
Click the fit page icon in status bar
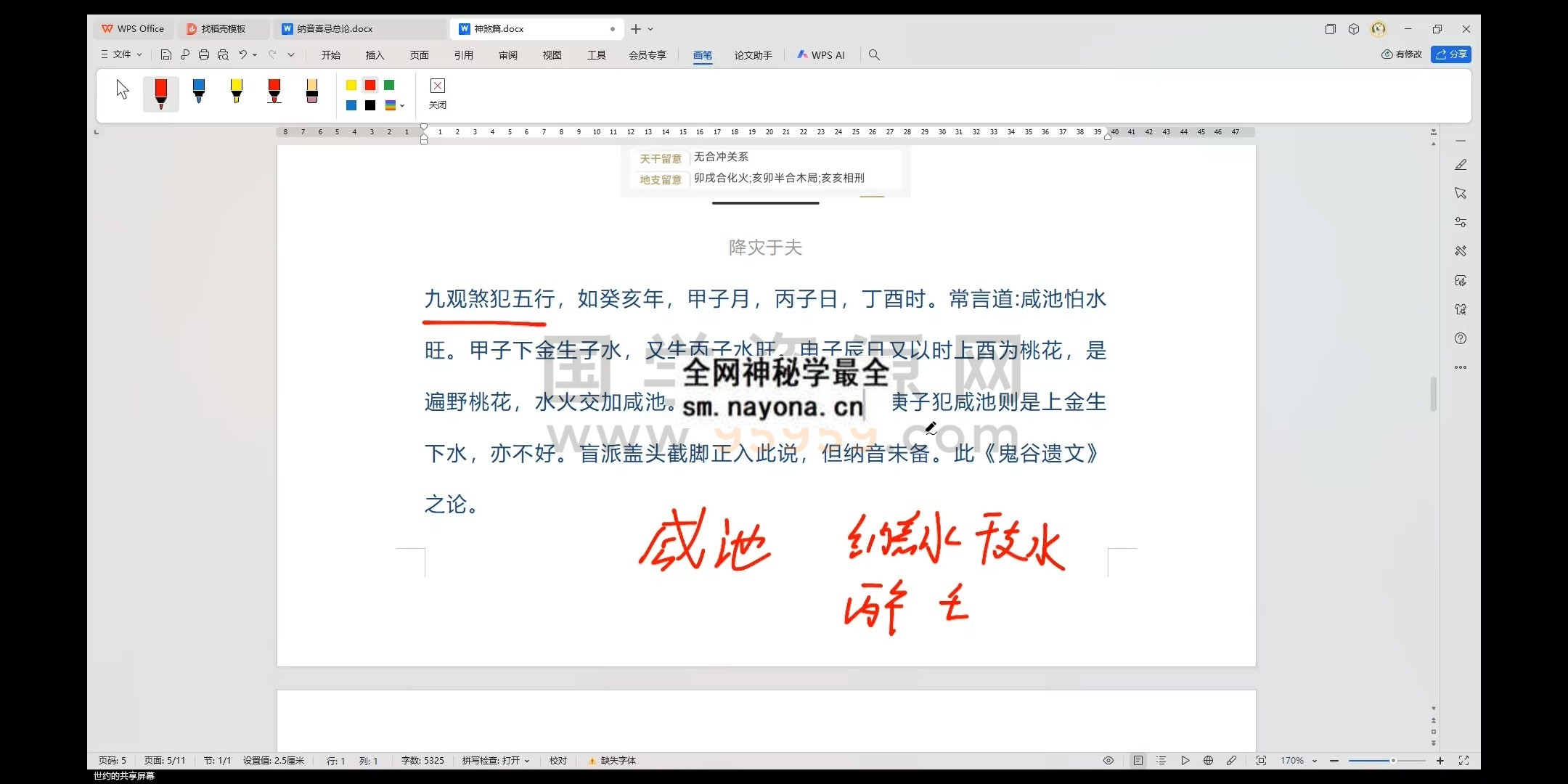[1261, 761]
